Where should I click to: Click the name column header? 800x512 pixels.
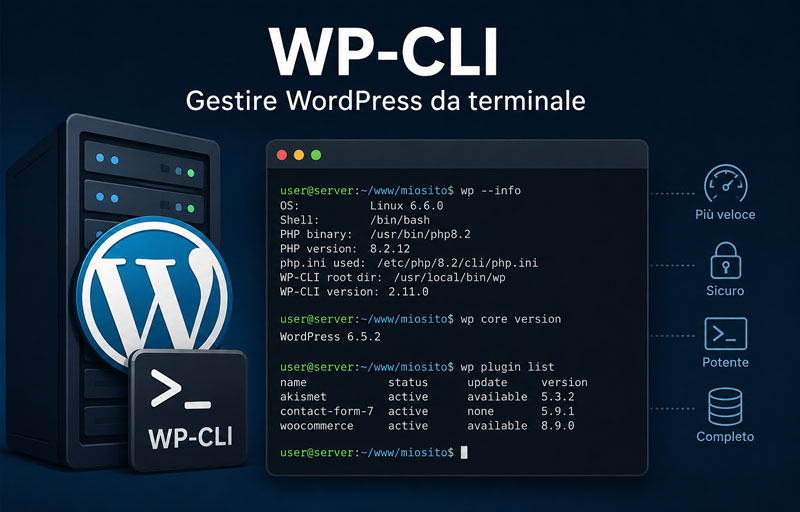(x=293, y=382)
